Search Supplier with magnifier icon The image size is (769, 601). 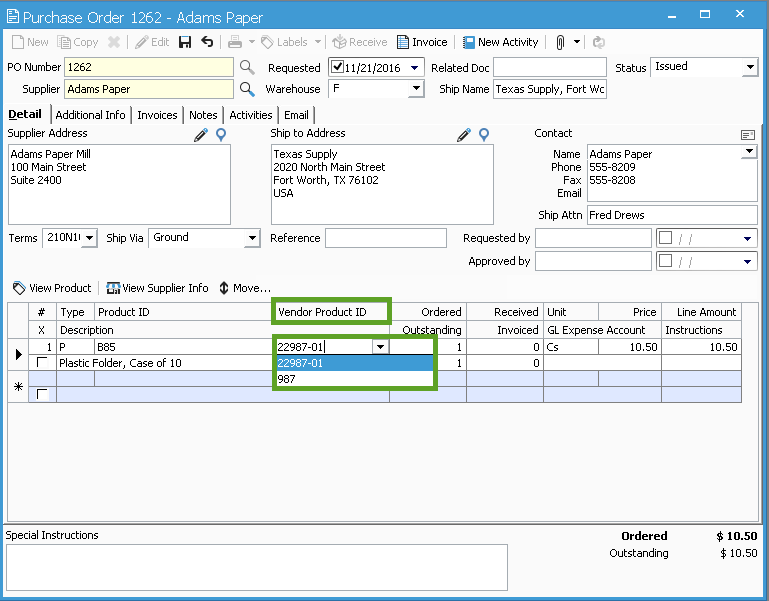click(247, 89)
